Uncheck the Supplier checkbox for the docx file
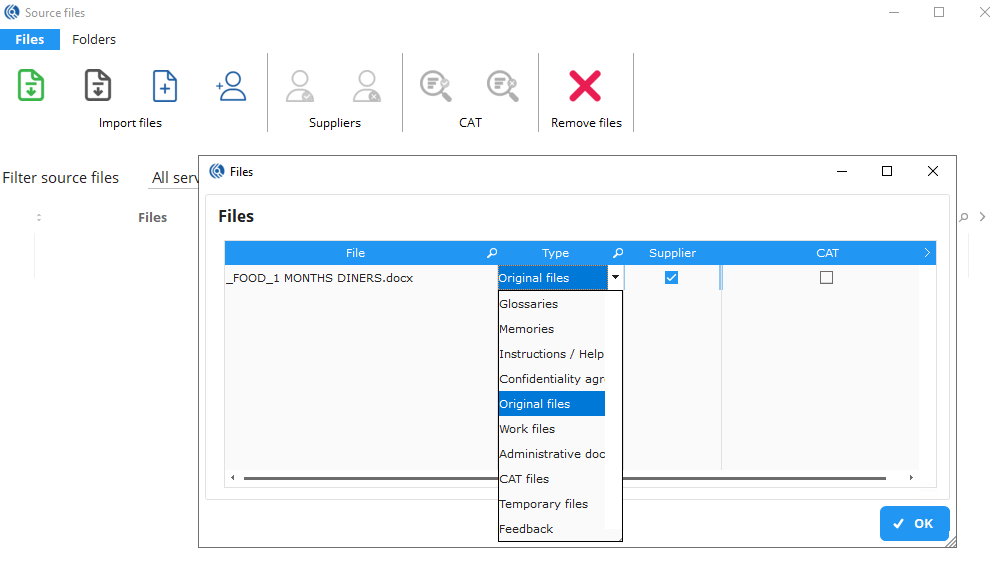994x579 pixels. click(671, 278)
